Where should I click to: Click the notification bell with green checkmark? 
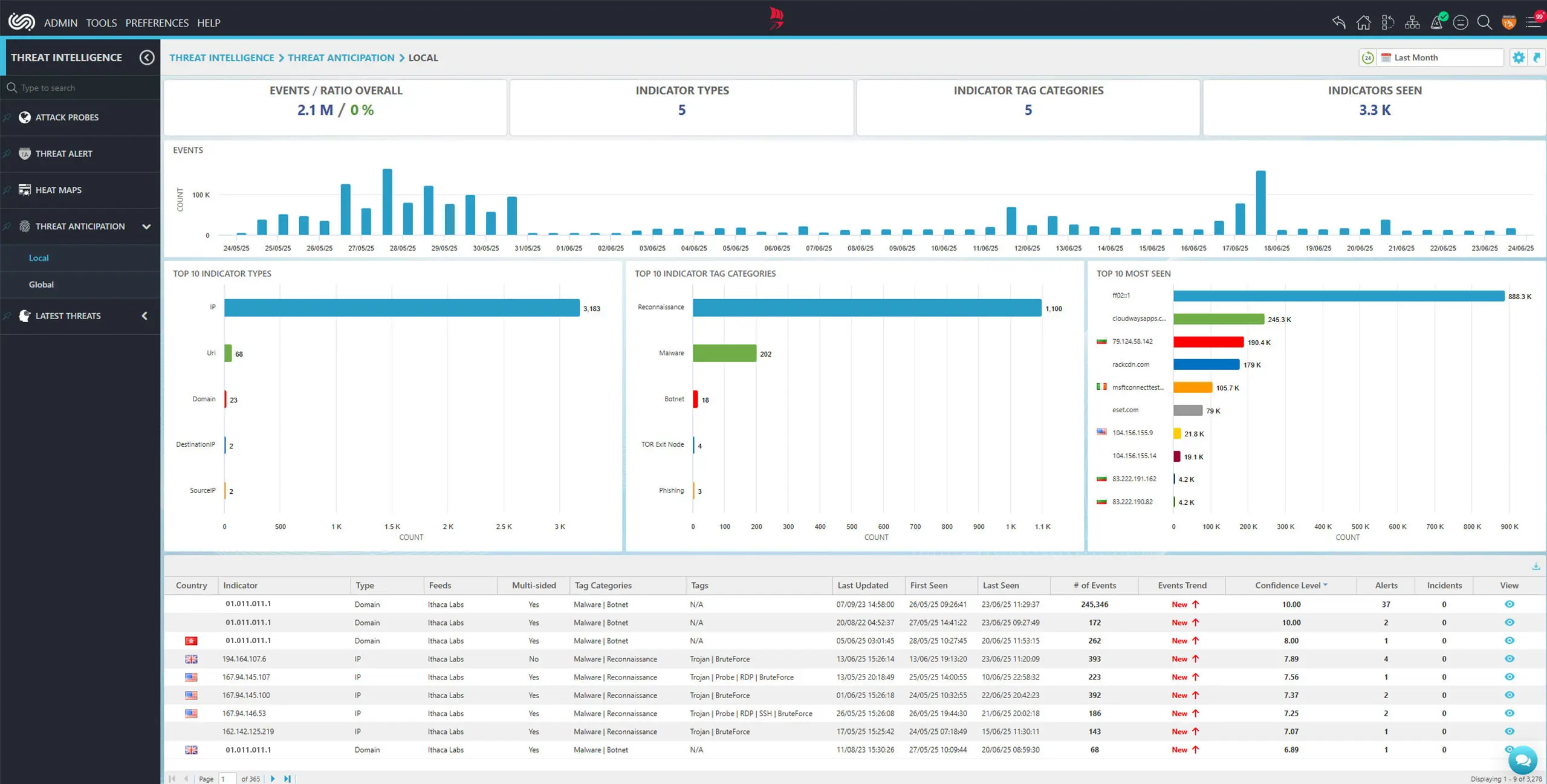click(x=1438, y=22)
